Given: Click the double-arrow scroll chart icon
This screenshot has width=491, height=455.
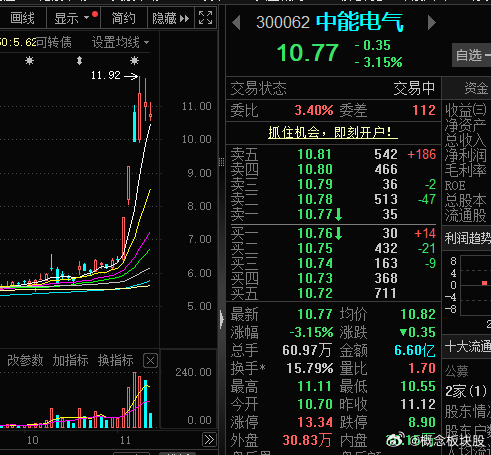Looking at the screenshot, I should [209, 440].
